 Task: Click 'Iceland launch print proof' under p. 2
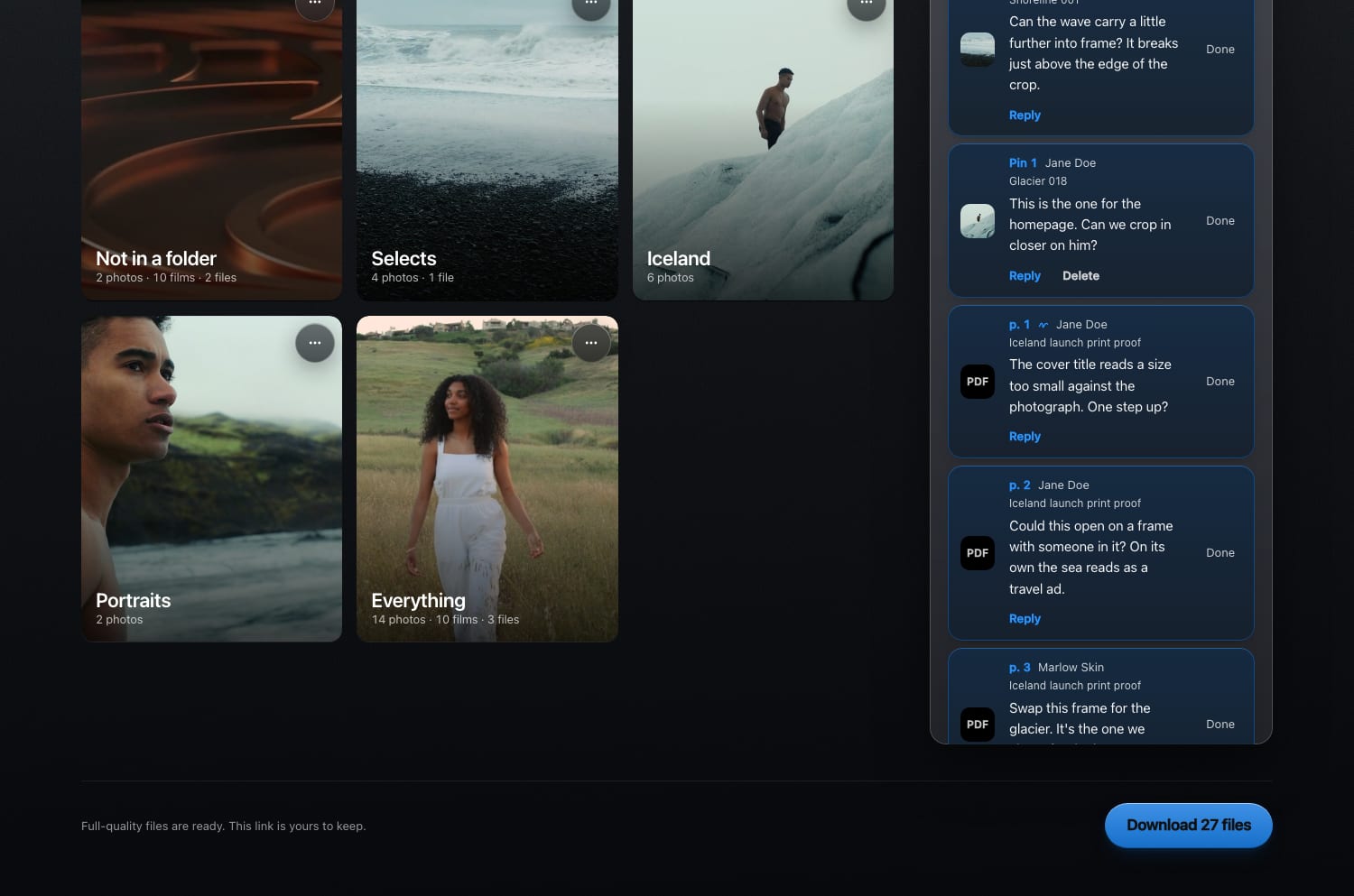pos(1075,503)
